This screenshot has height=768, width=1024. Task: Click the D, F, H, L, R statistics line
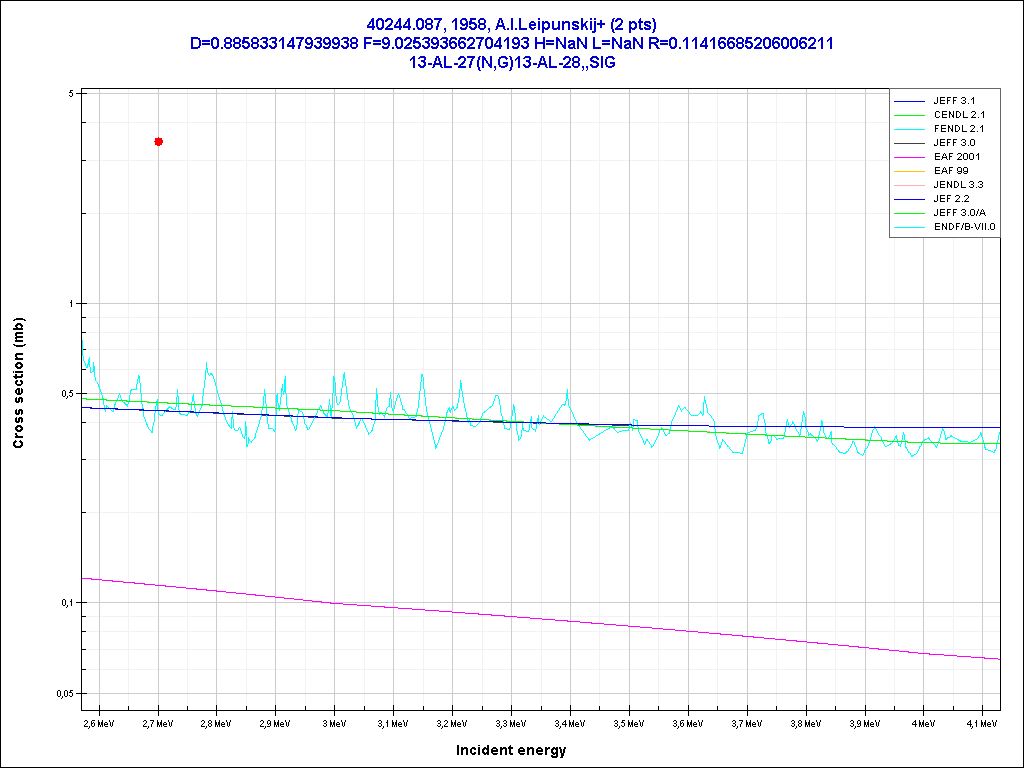511,43
